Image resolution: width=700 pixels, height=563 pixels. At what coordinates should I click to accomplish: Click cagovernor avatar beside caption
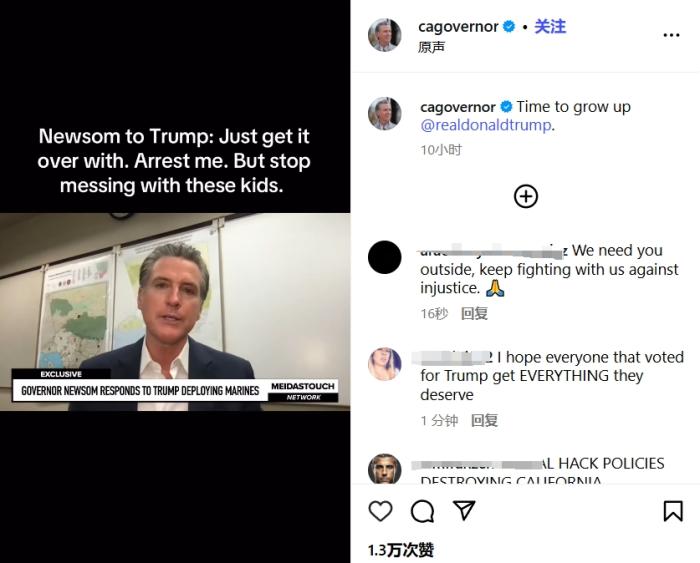pyautogui.click(x=384, y=114)
